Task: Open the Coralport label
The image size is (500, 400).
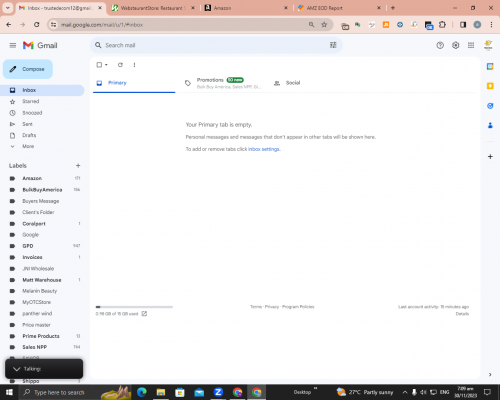Action: [34, 224]
